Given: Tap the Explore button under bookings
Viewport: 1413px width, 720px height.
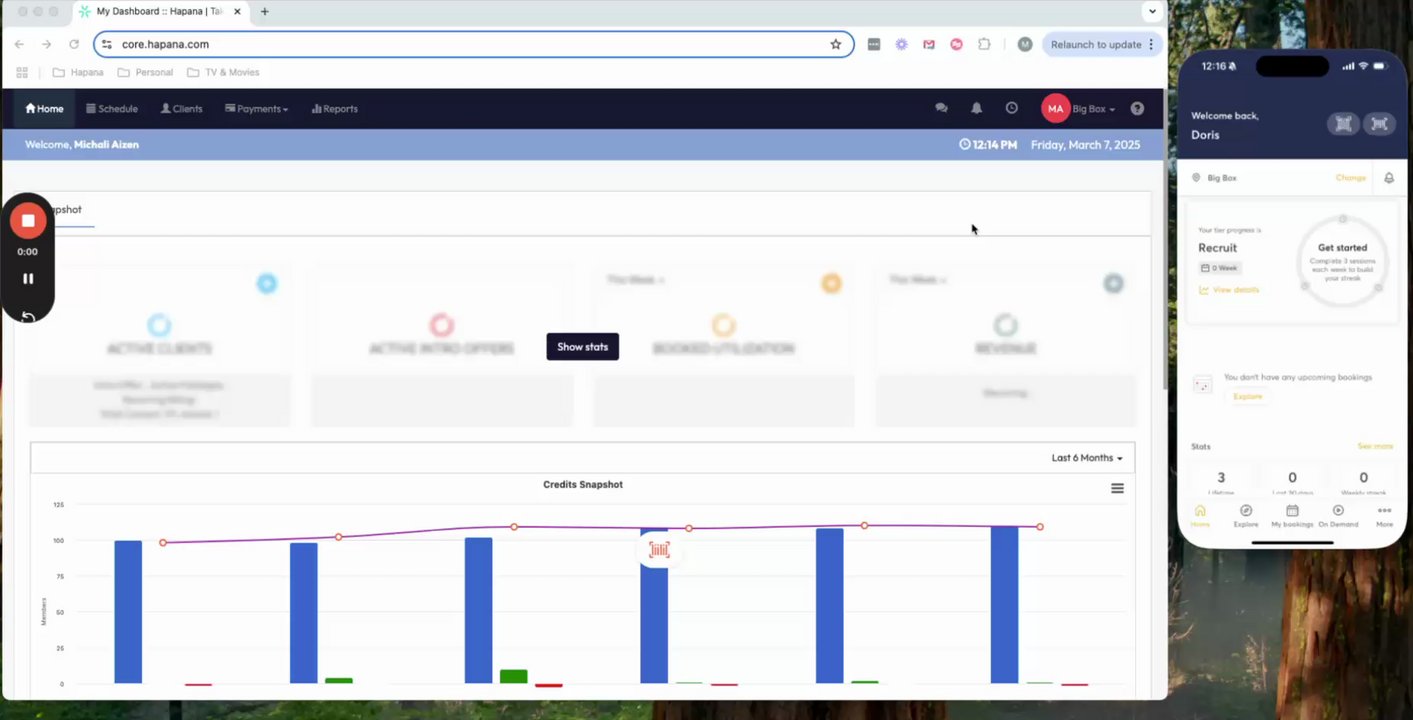Looking at the screenshot, I should pyautogui.click(x=1247, y=397).
